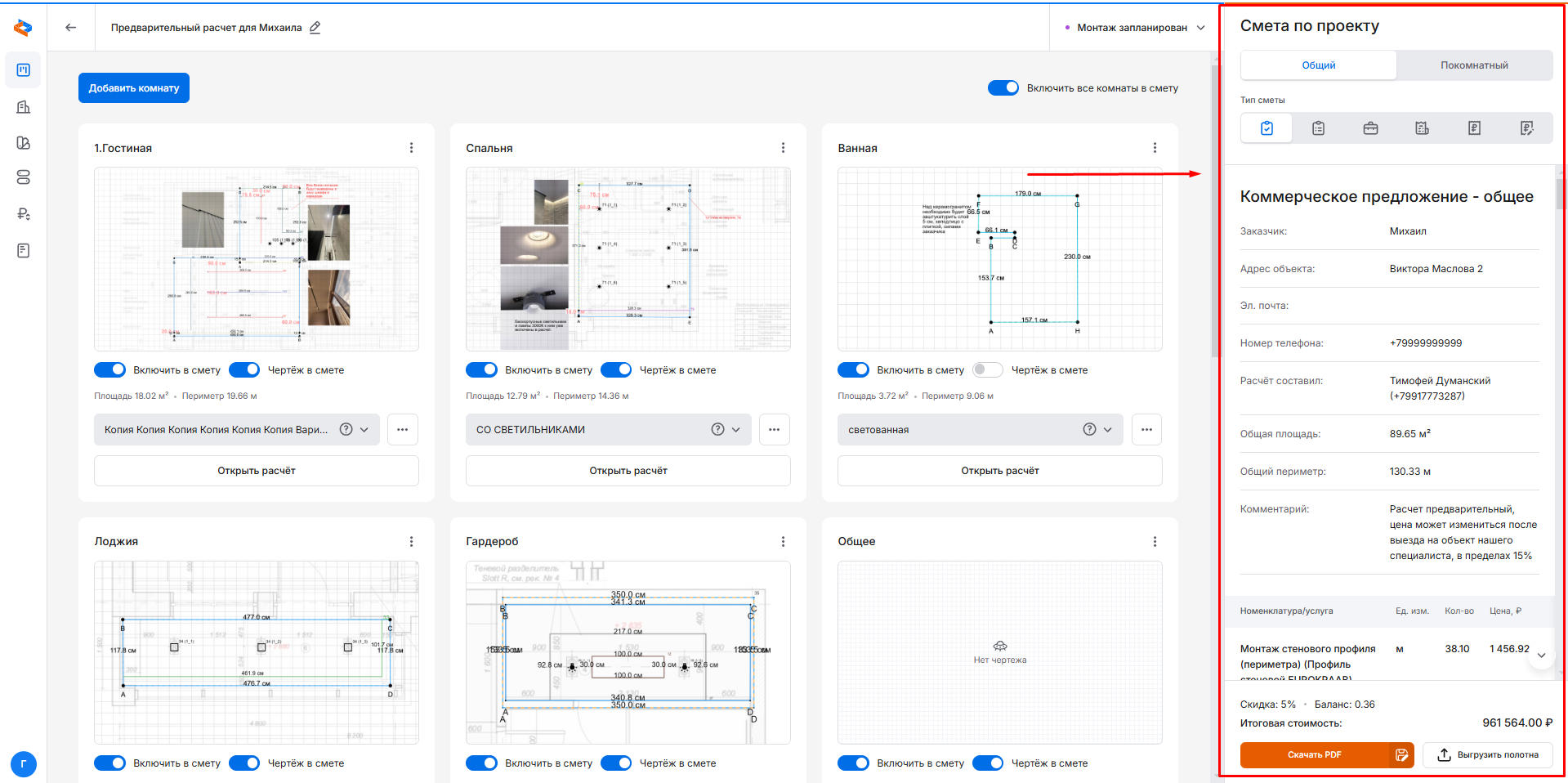This screenshot has width=1568, height=783.
Task: Open the ruble pricing section in sidebar
Action: coord(23,214)
